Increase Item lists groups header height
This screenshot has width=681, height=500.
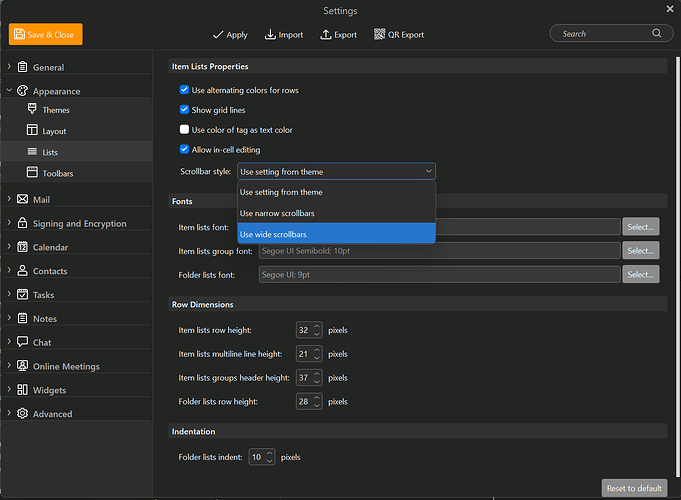[317, 374]
